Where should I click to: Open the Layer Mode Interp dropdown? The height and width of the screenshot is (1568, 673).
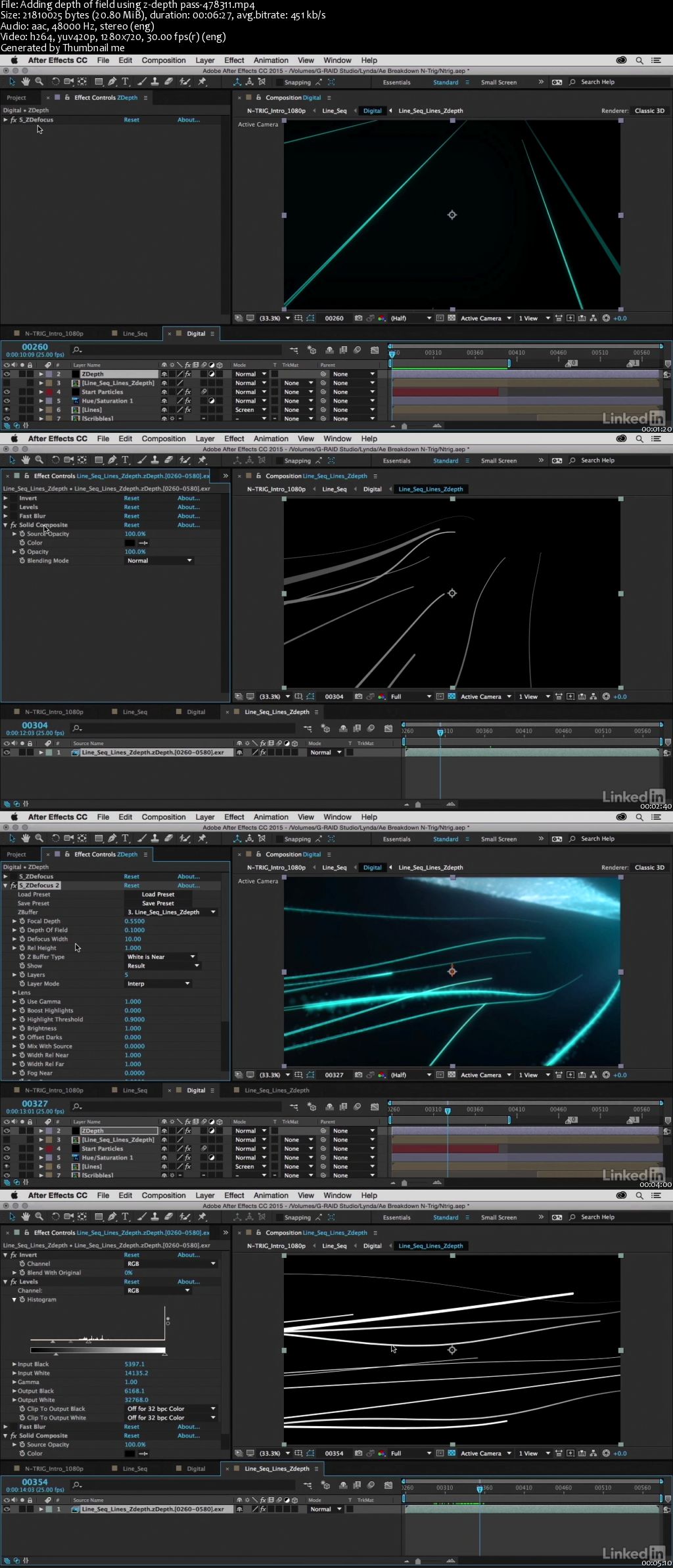[x=158, y=983]
